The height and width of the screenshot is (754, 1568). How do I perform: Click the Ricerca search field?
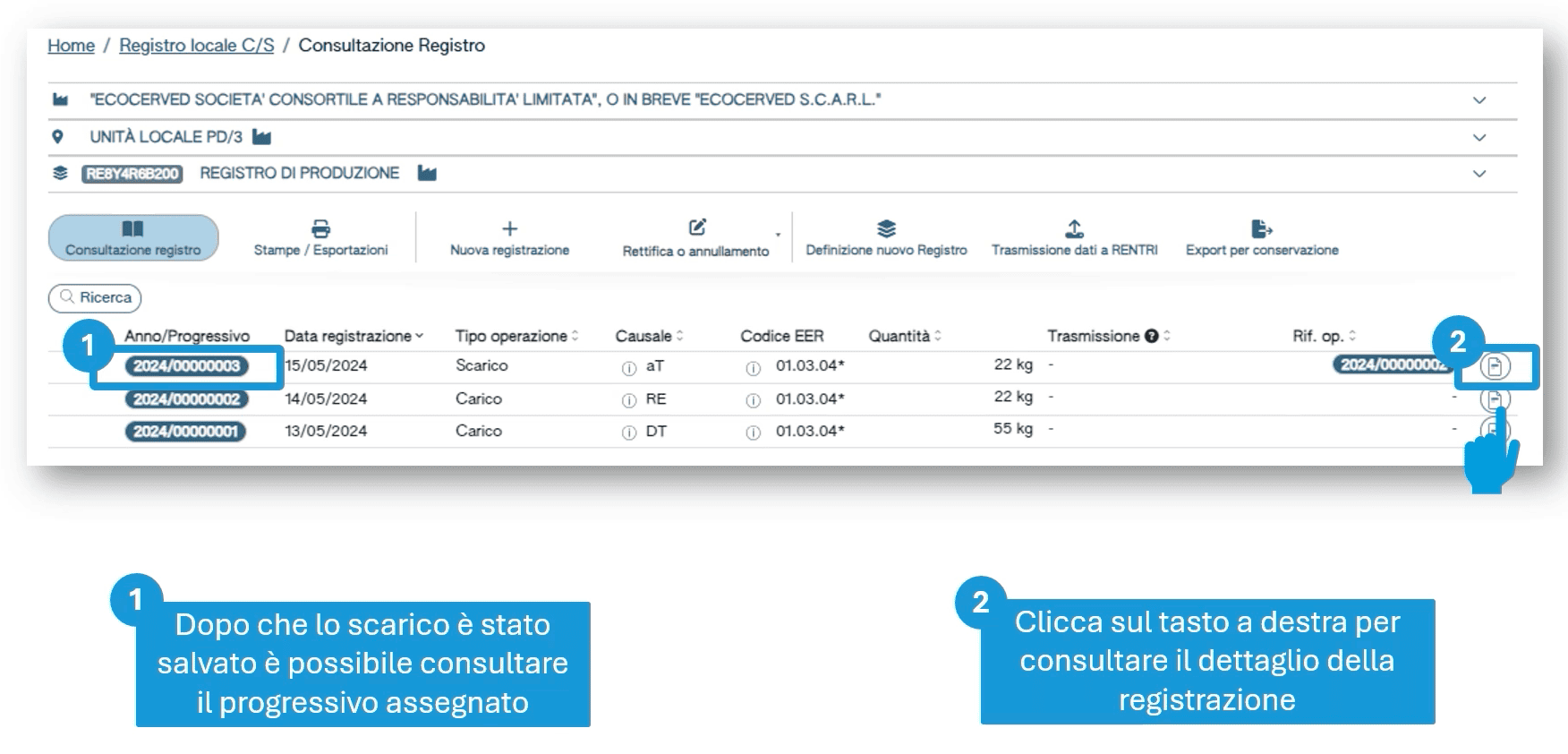(x=95, y=297)
